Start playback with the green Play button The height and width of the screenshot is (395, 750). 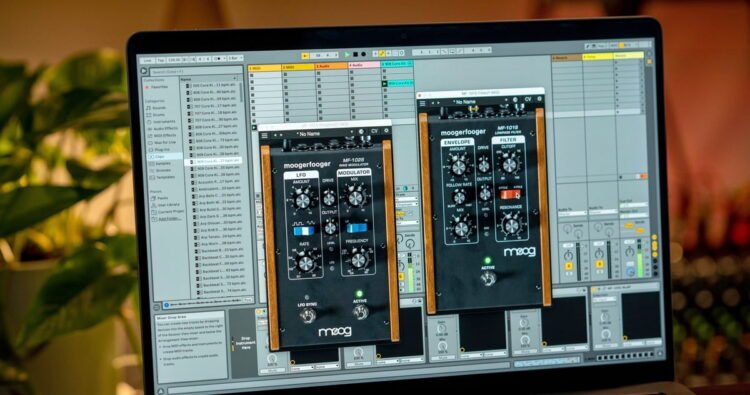click(347, 55)
